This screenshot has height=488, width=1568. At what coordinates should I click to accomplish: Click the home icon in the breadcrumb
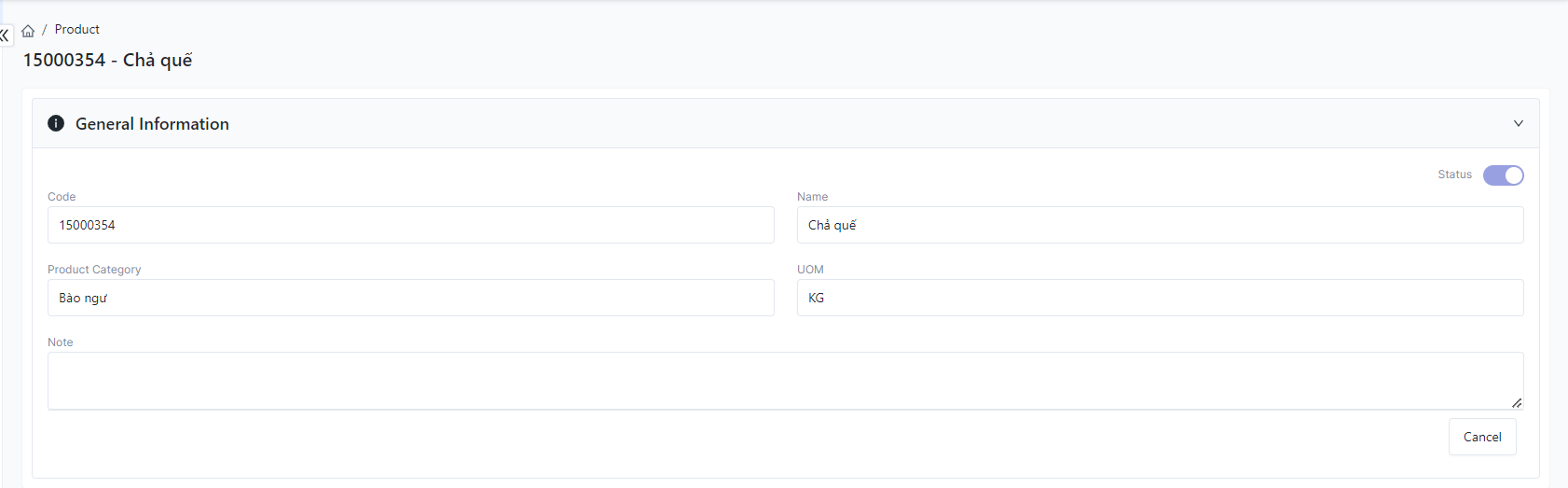coord(28,31)
